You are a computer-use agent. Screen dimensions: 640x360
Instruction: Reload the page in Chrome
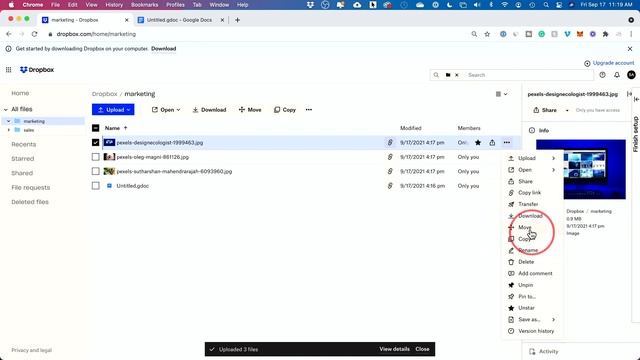34,34
